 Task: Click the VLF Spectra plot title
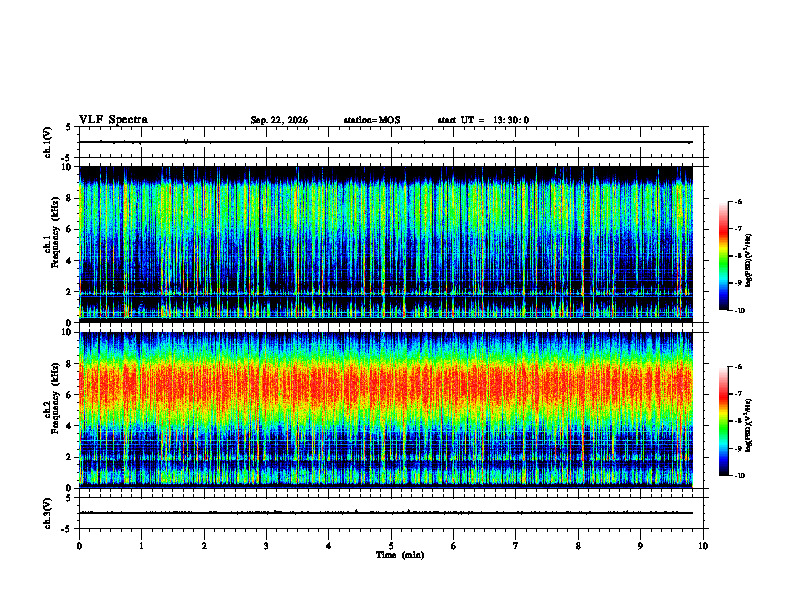113,120
